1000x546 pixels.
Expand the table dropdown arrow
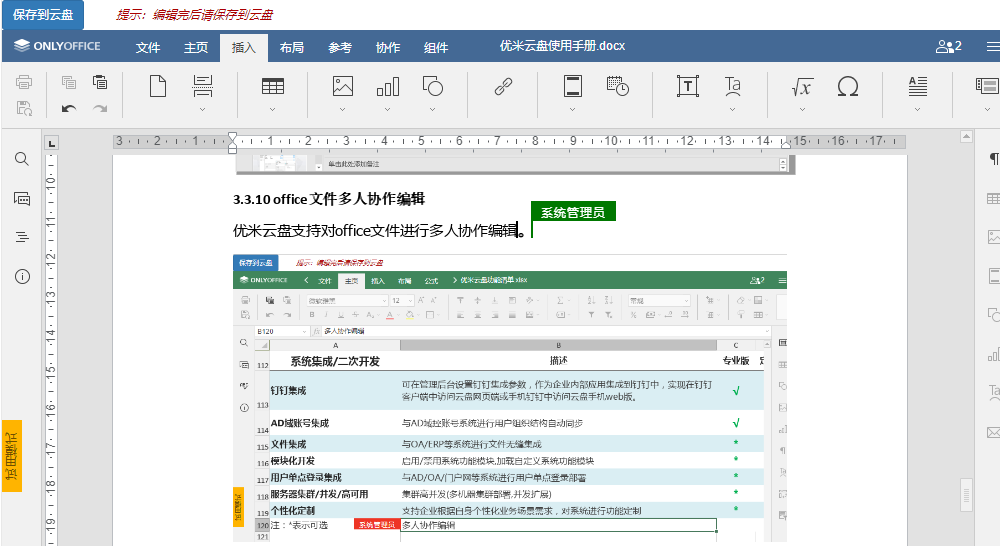tap(273, 109)
